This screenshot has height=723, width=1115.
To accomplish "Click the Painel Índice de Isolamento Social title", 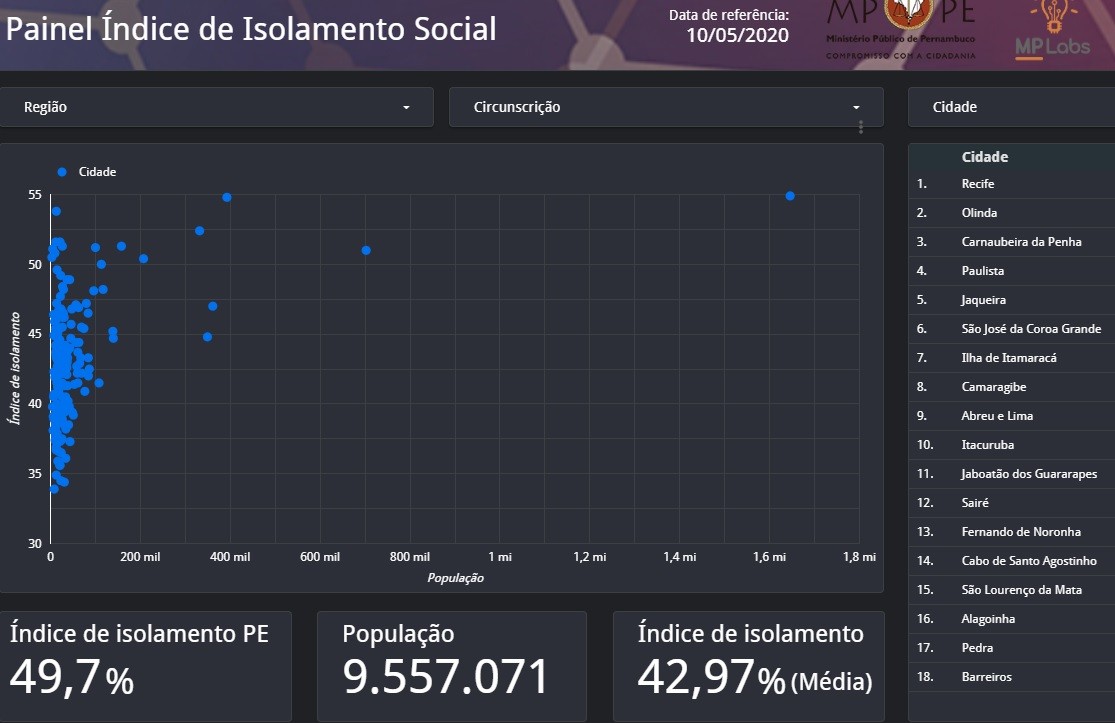I will pos(251,29).
